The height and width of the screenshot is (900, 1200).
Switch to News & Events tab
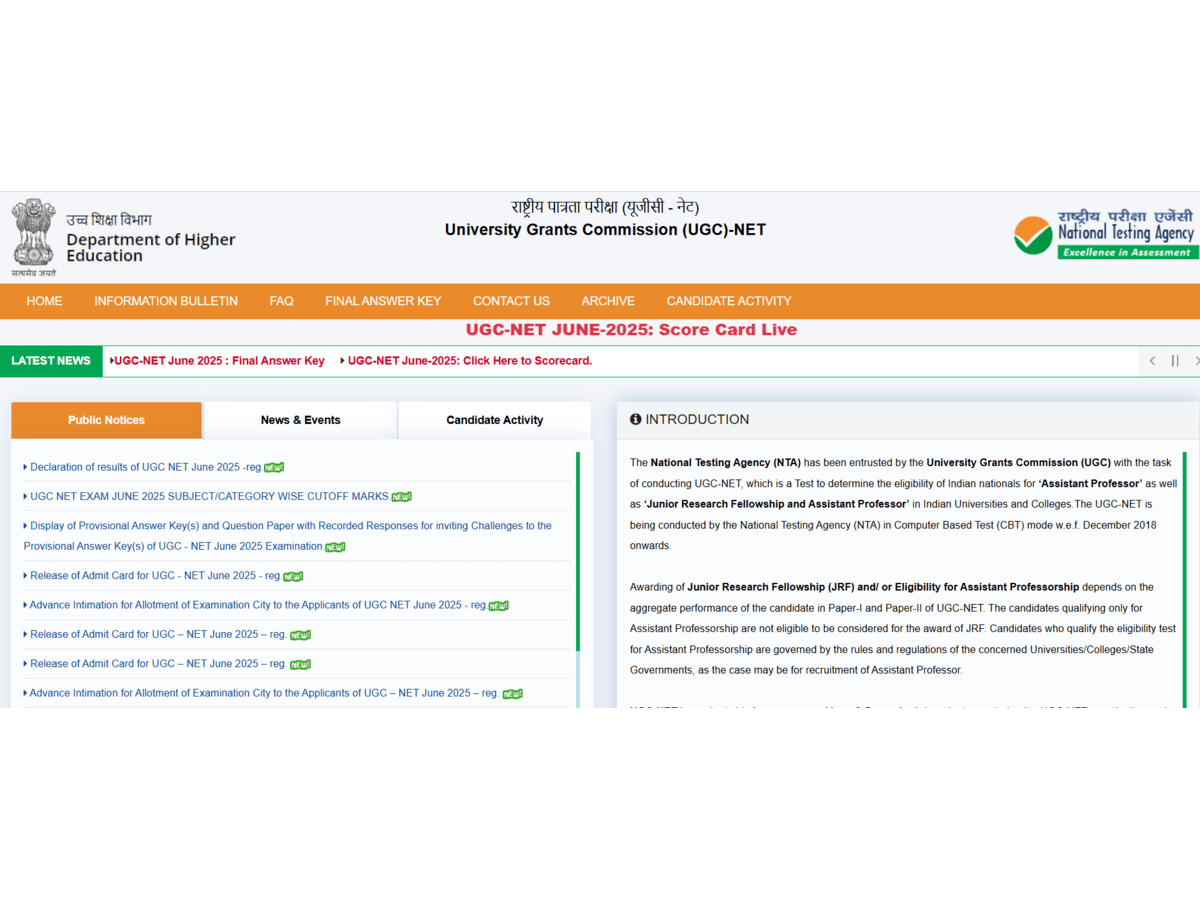click(301, 420)
